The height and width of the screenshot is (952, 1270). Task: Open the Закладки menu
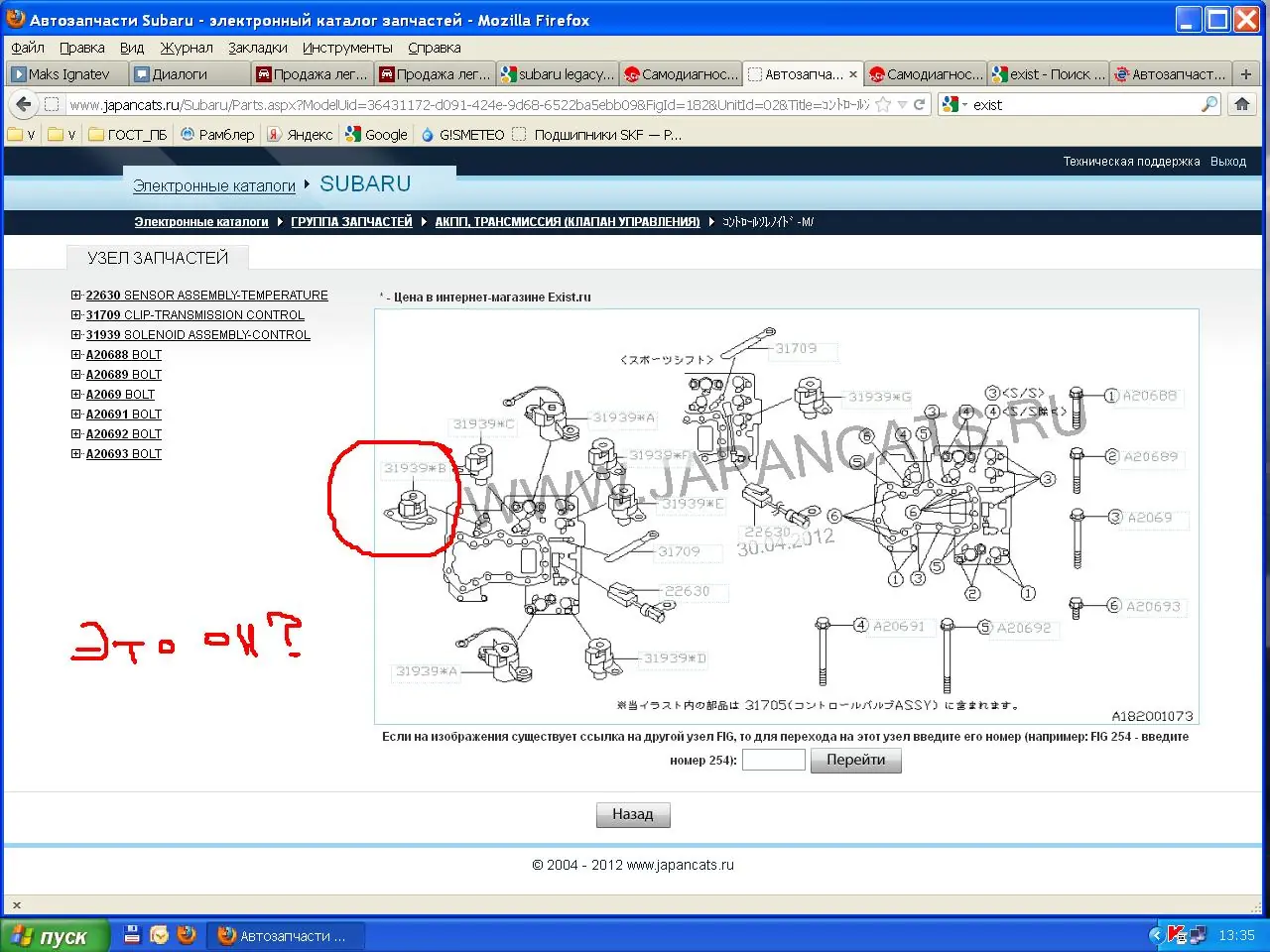[x=258, y=48]
